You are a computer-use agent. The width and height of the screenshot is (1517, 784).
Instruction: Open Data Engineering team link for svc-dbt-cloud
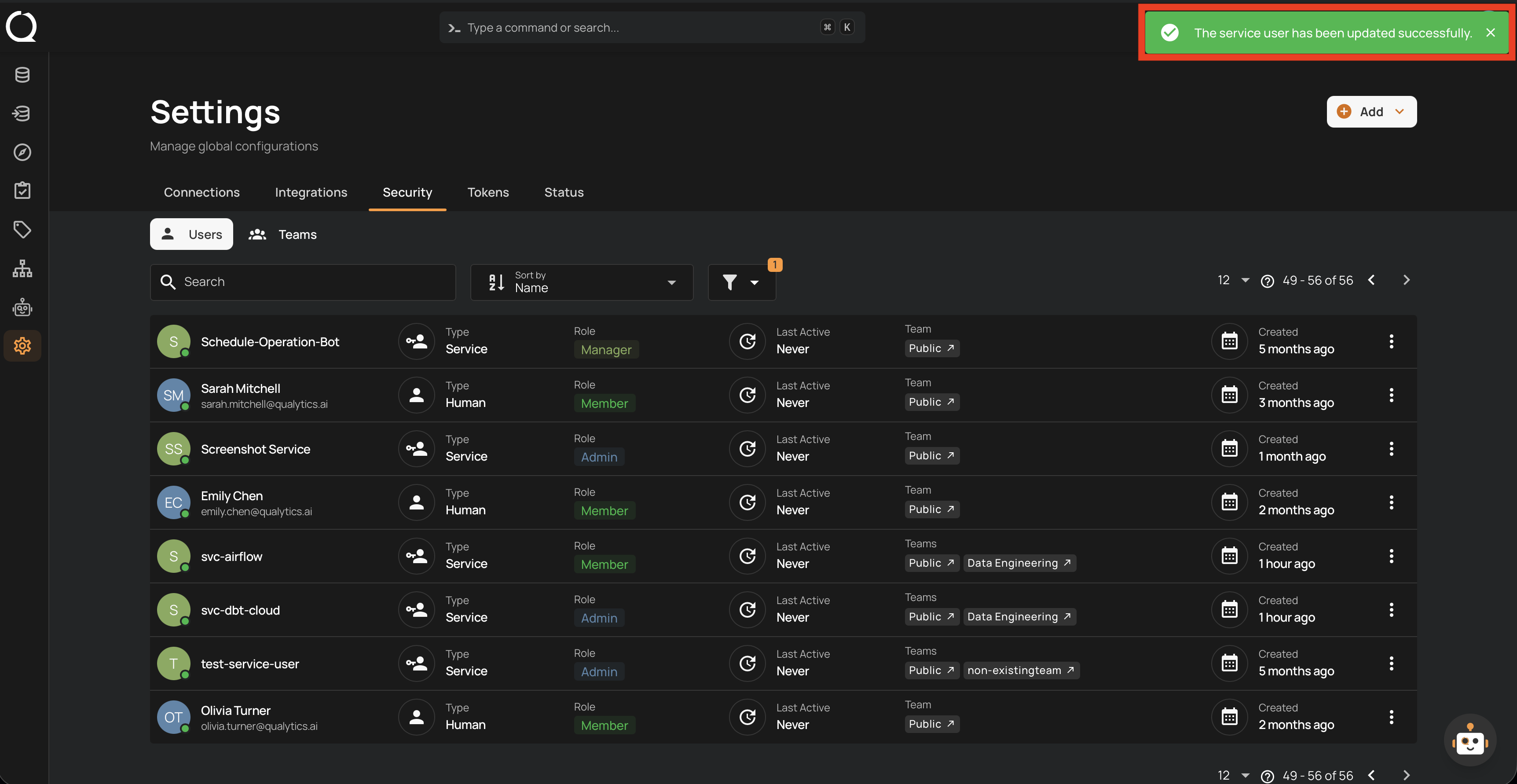point(1019,617)
